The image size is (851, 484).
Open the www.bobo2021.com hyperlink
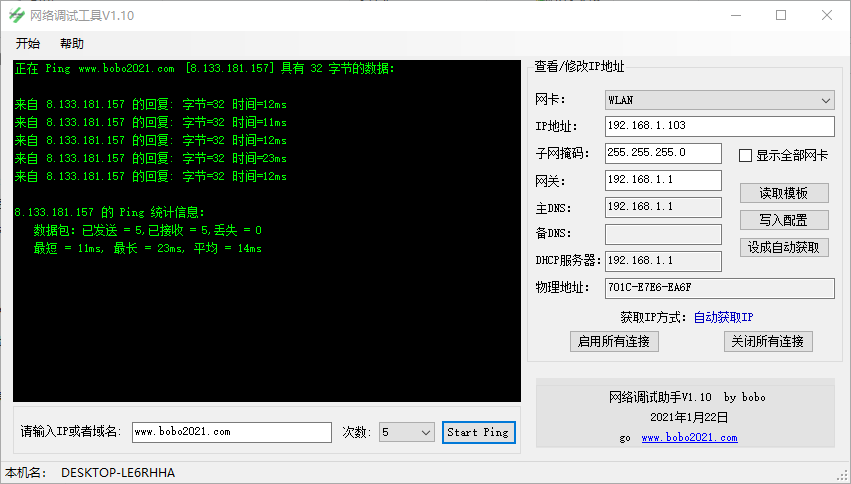click(x=689, y=437)
